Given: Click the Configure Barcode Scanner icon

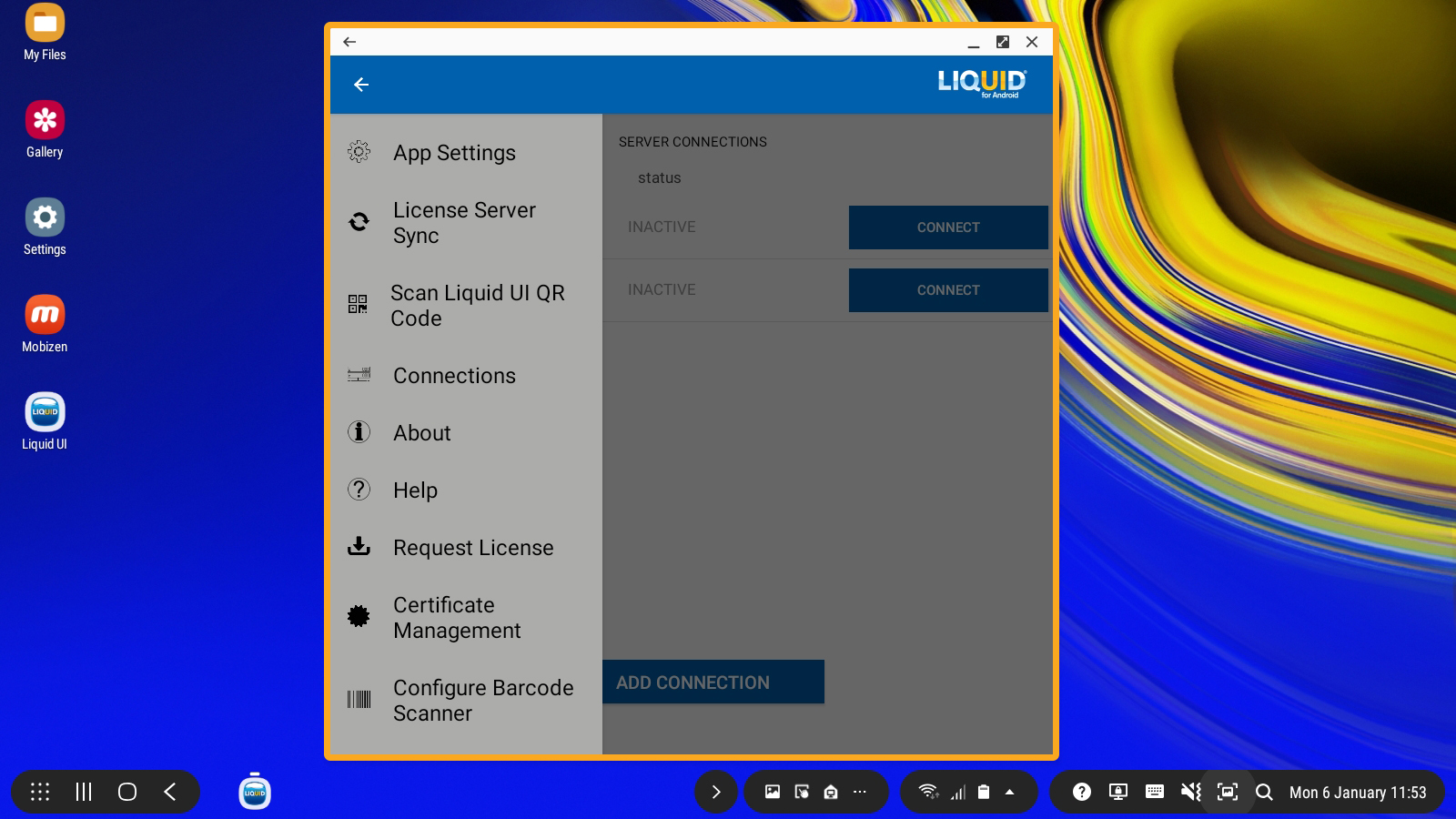Looking at the screenshot, I should (359, 700).
